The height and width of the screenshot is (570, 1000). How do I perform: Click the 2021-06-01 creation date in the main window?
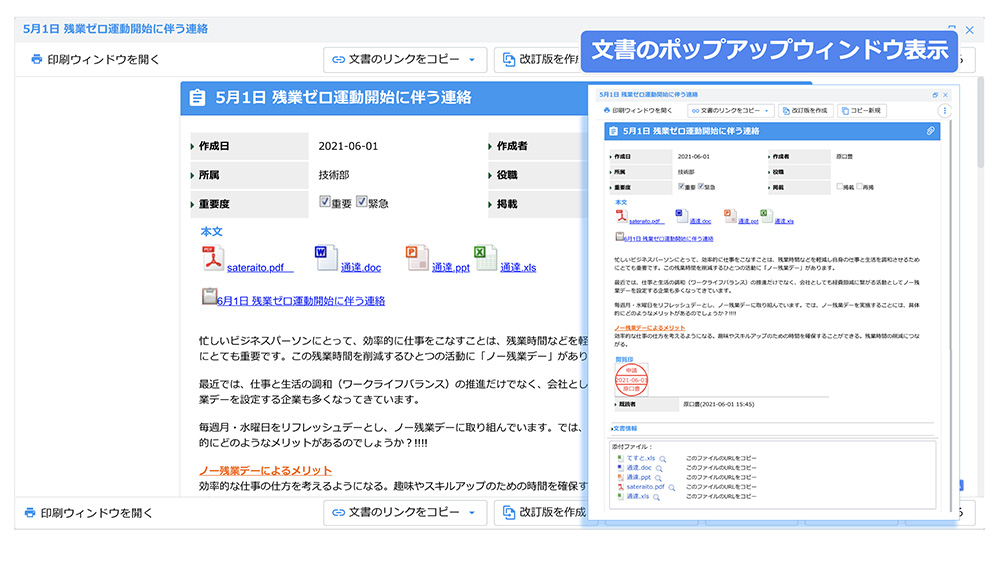(x=348, y=146)
